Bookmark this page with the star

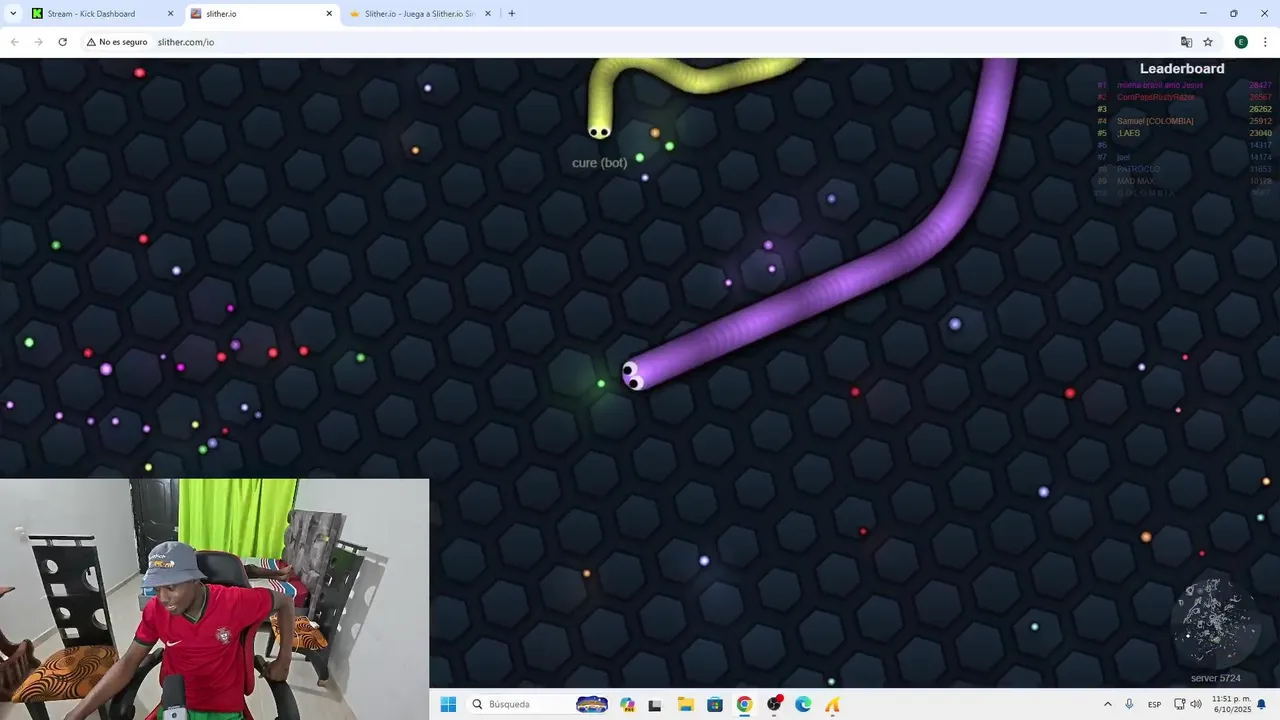click(x=1208, y=42)
